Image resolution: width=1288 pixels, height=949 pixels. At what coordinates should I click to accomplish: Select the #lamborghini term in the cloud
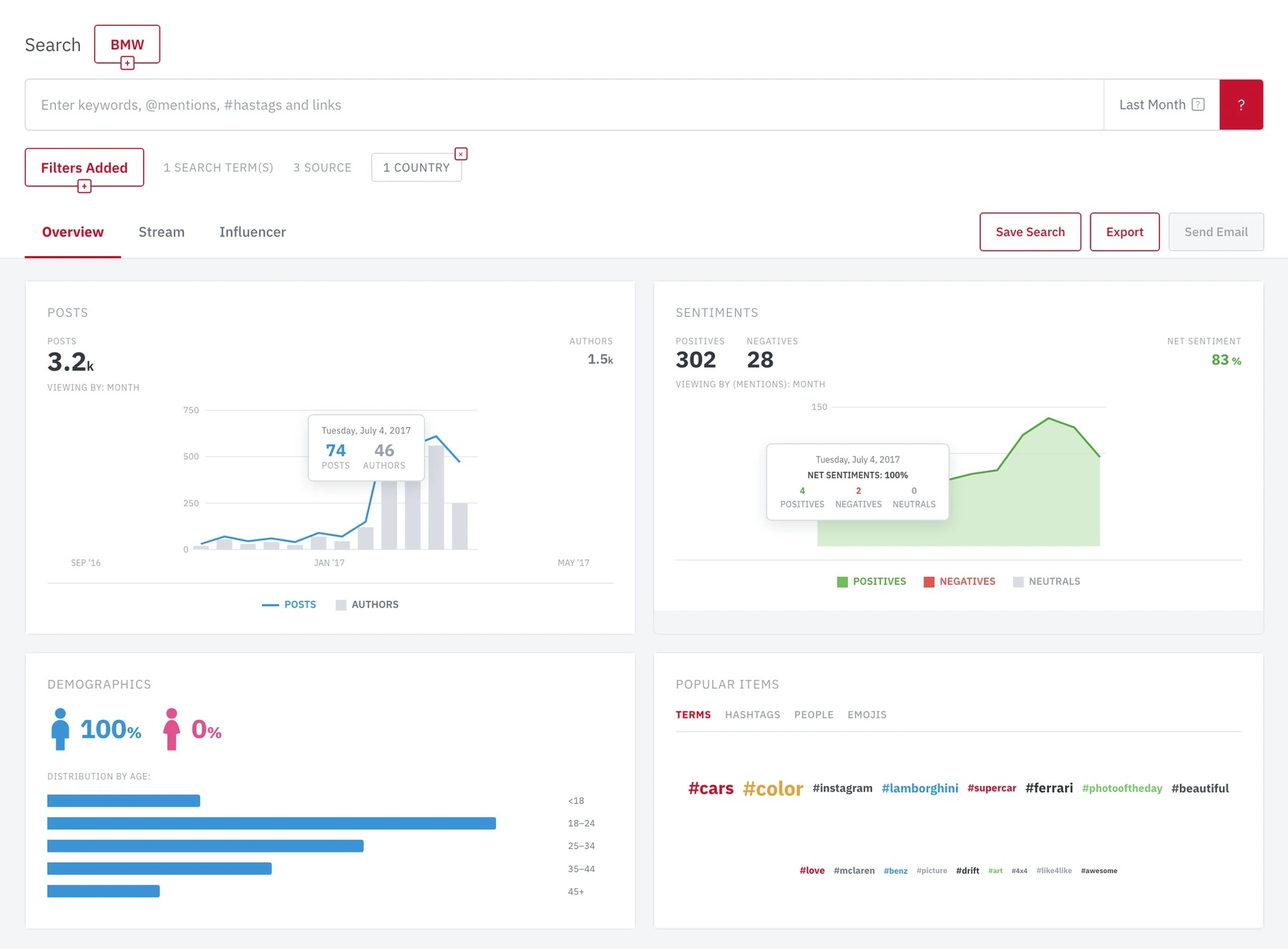coord(920,788)
